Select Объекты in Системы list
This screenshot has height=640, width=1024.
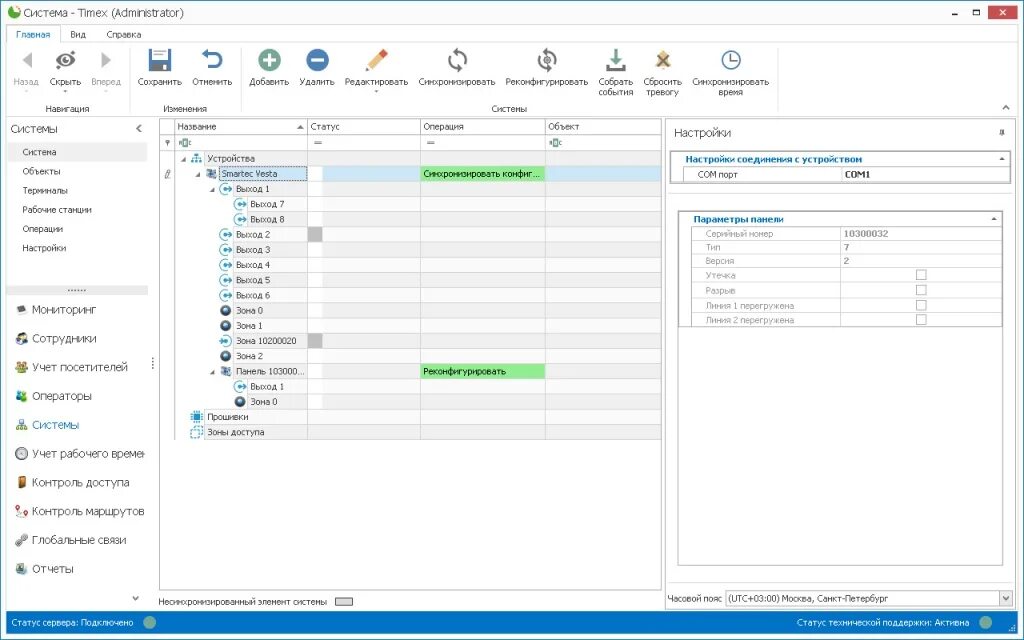pos(41,171)
